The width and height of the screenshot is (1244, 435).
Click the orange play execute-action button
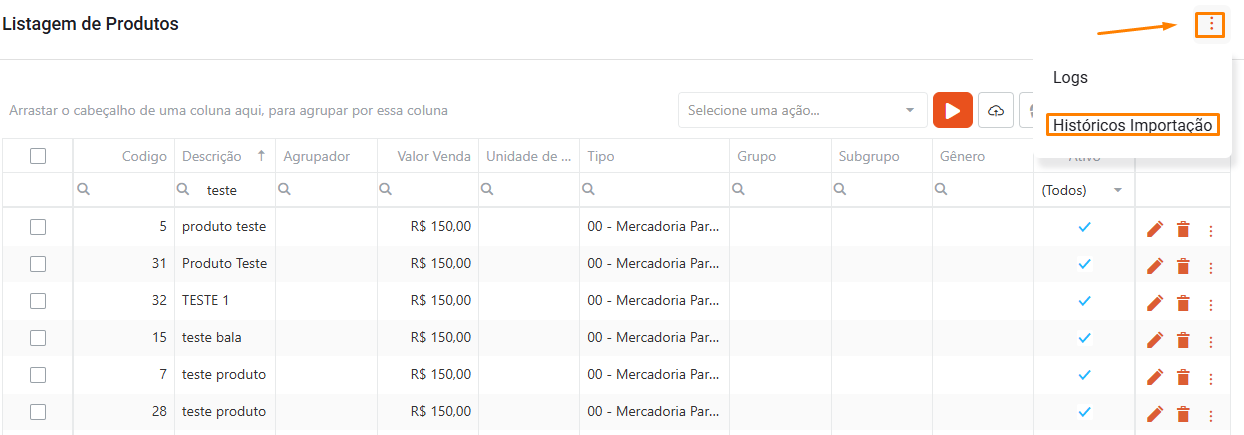click(952, 110)
